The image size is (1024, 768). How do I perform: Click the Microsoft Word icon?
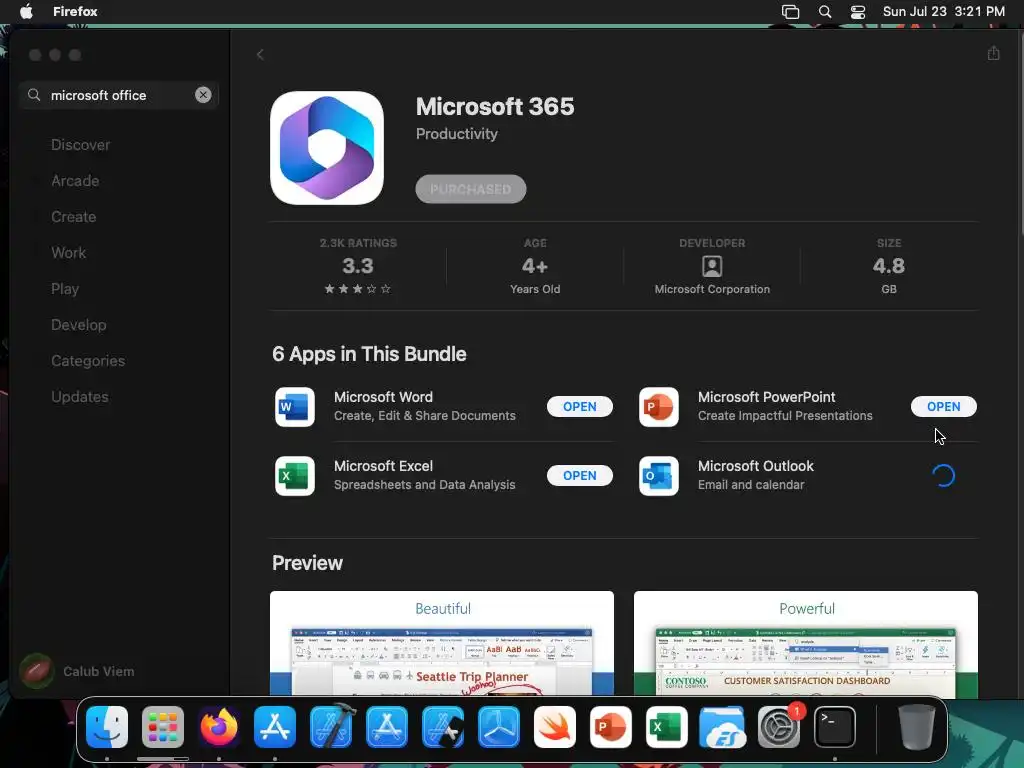295,407
